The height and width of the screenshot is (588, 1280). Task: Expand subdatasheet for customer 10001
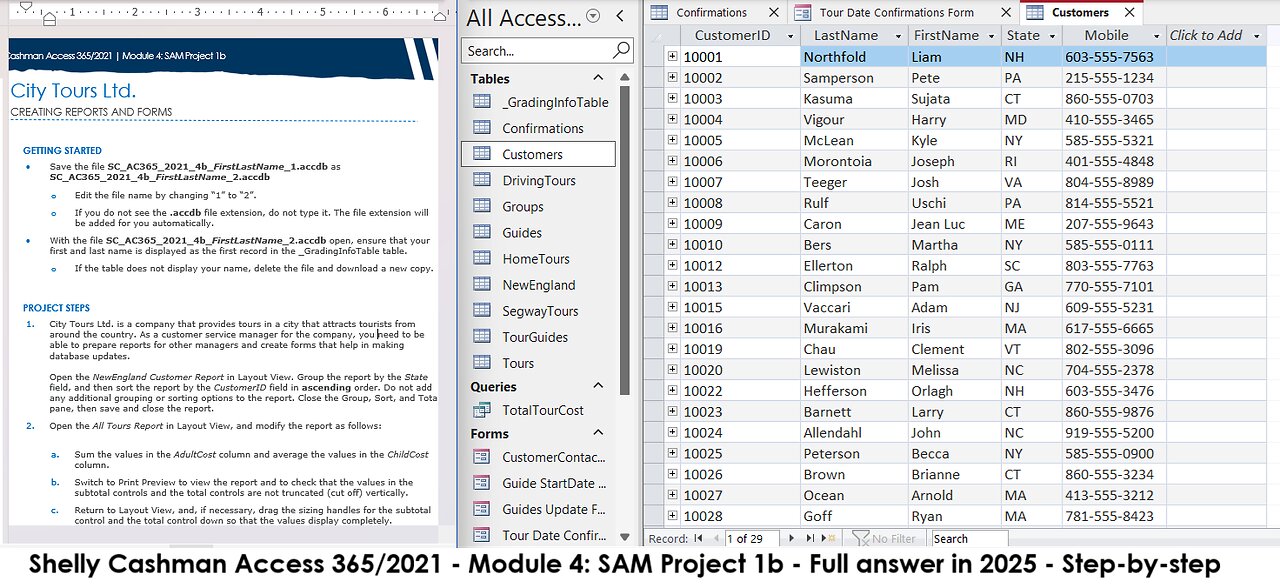tap(673, 57)
